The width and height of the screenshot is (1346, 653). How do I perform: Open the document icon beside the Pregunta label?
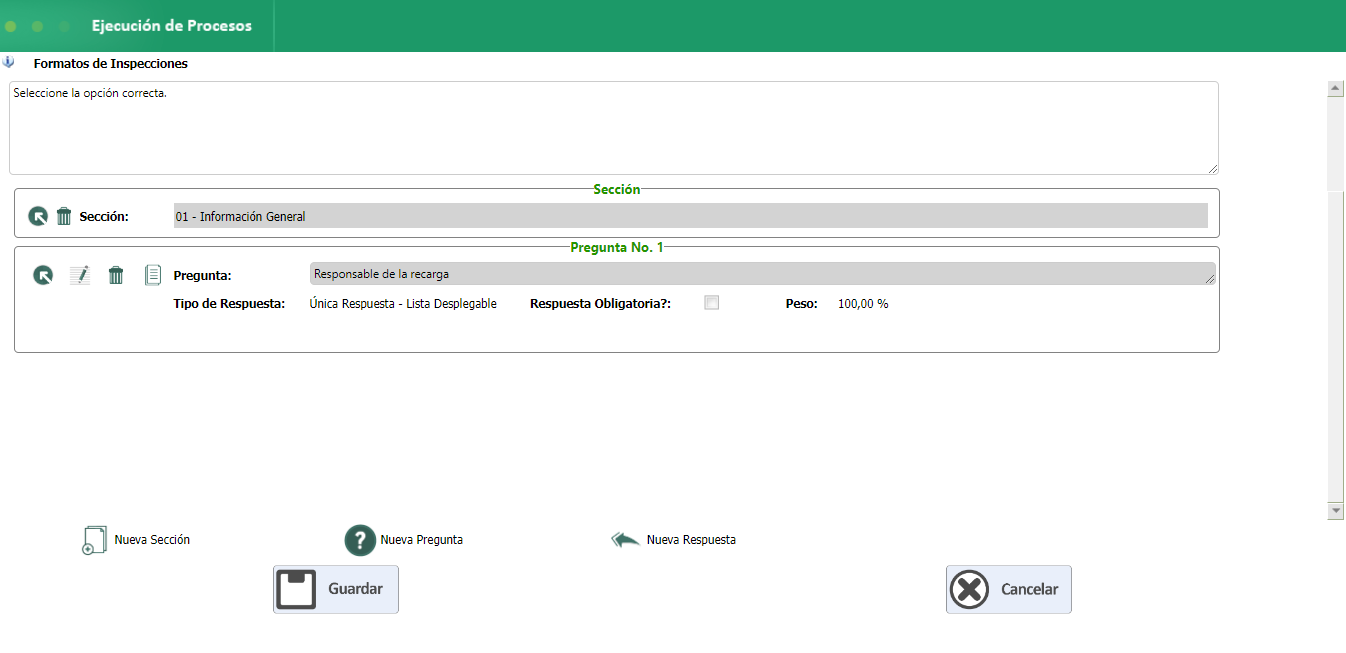pos(153,275)
